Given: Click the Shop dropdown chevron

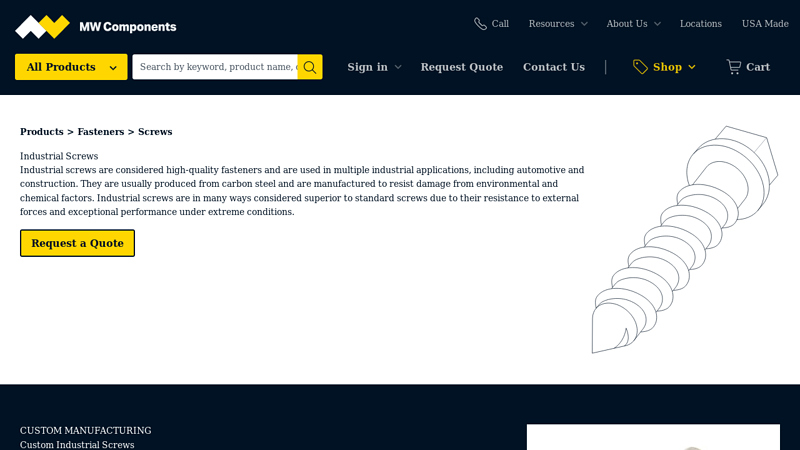Looking at the screenshot, I should 692,67.
